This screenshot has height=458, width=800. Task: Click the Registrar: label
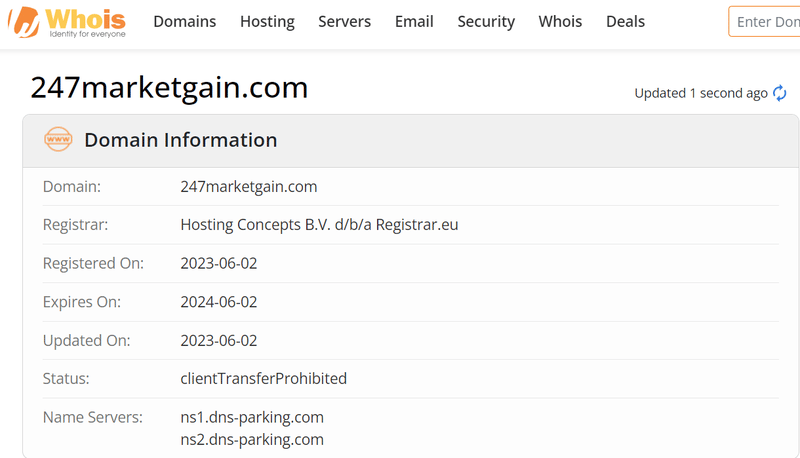tap(76, 225)
